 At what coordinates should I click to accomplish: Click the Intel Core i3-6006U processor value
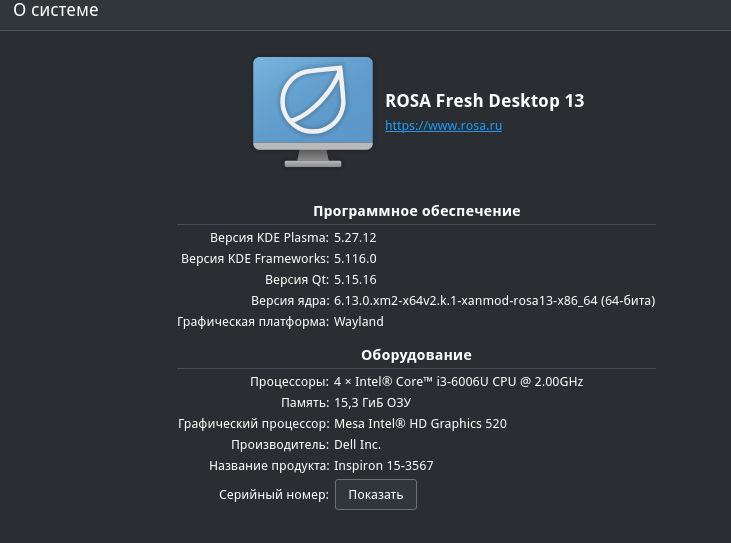[x=458, y=381]
